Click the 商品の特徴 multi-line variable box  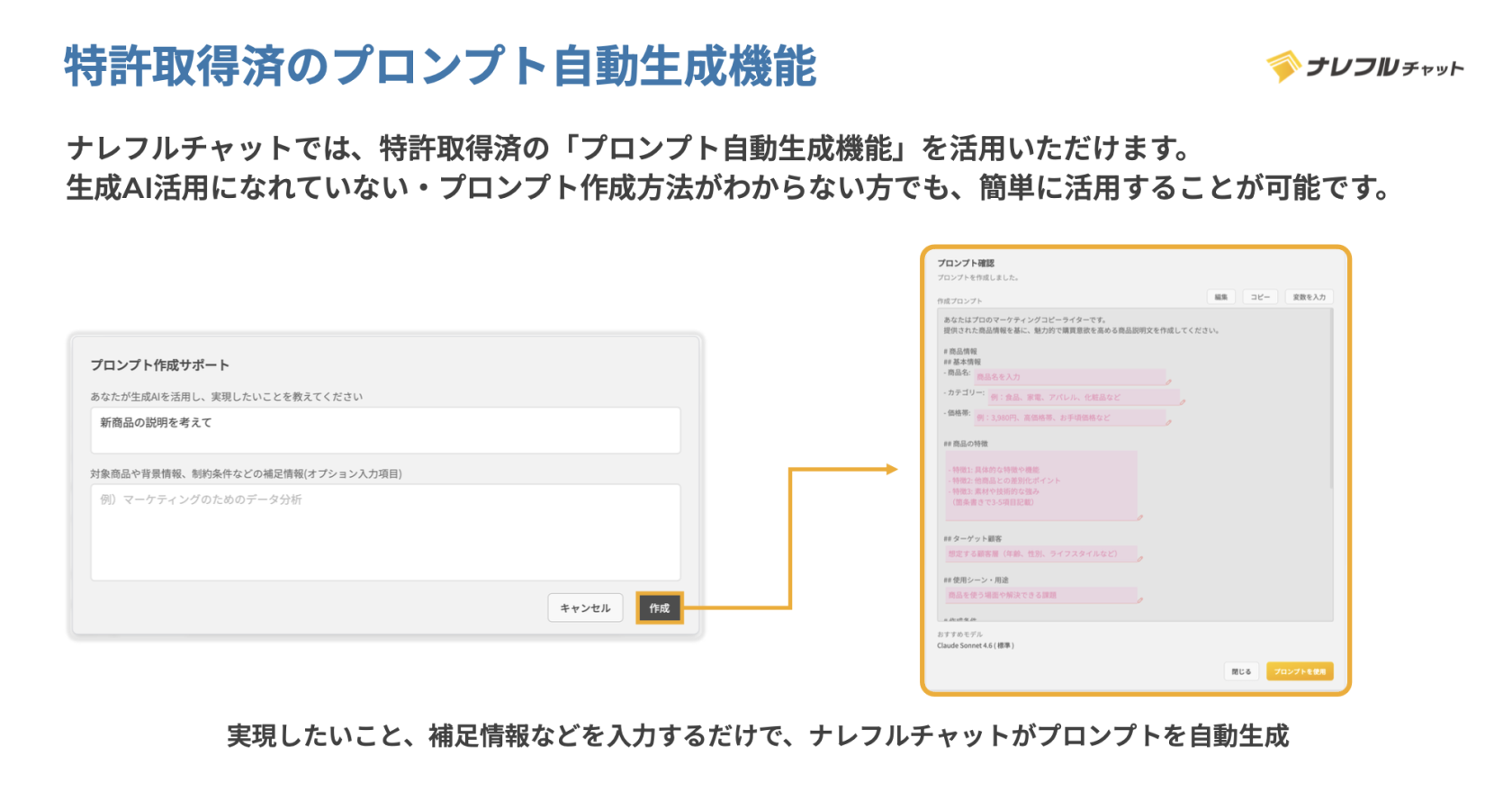click(1041, 485)
